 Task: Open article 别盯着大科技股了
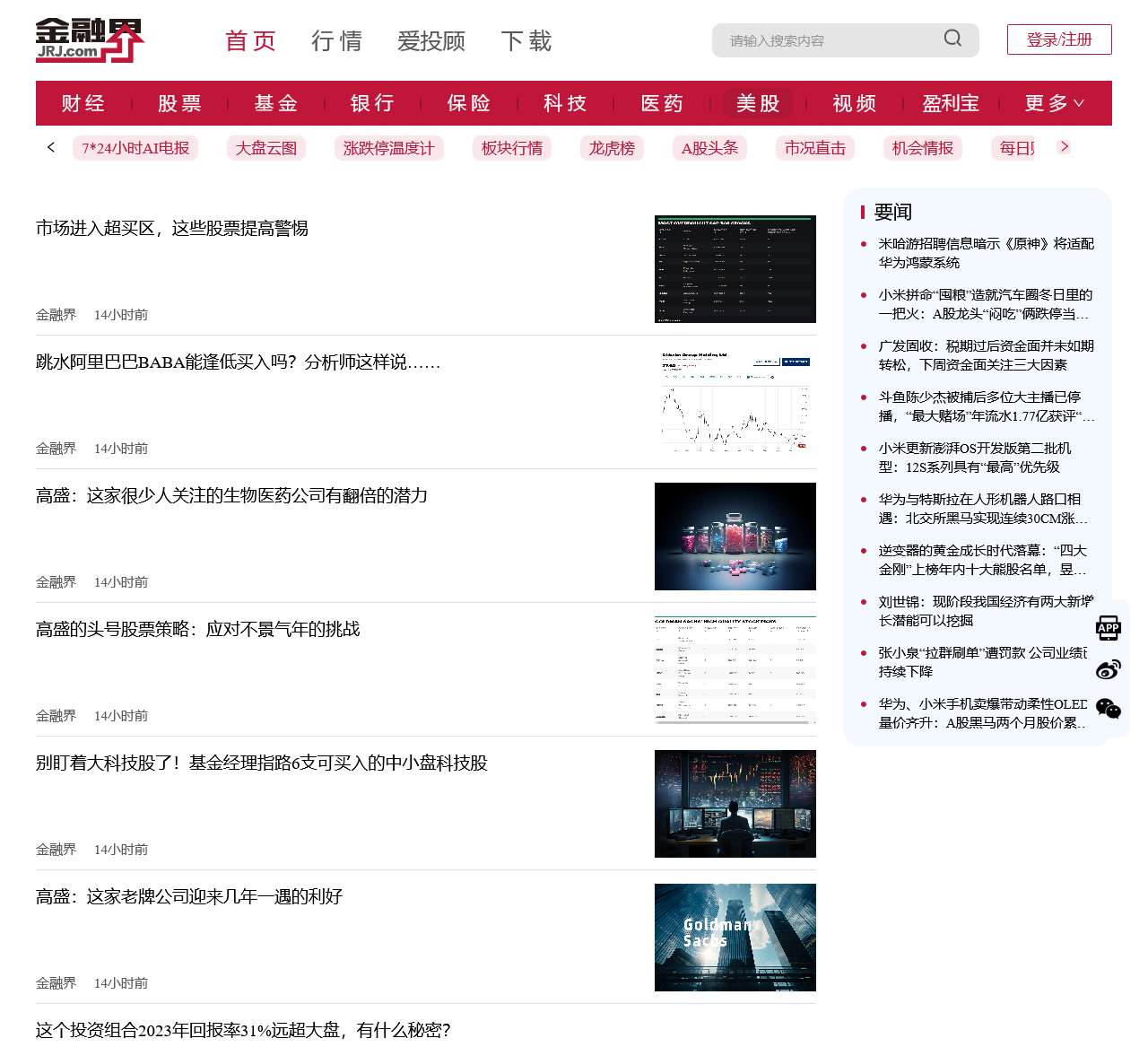tap(262, 763)
